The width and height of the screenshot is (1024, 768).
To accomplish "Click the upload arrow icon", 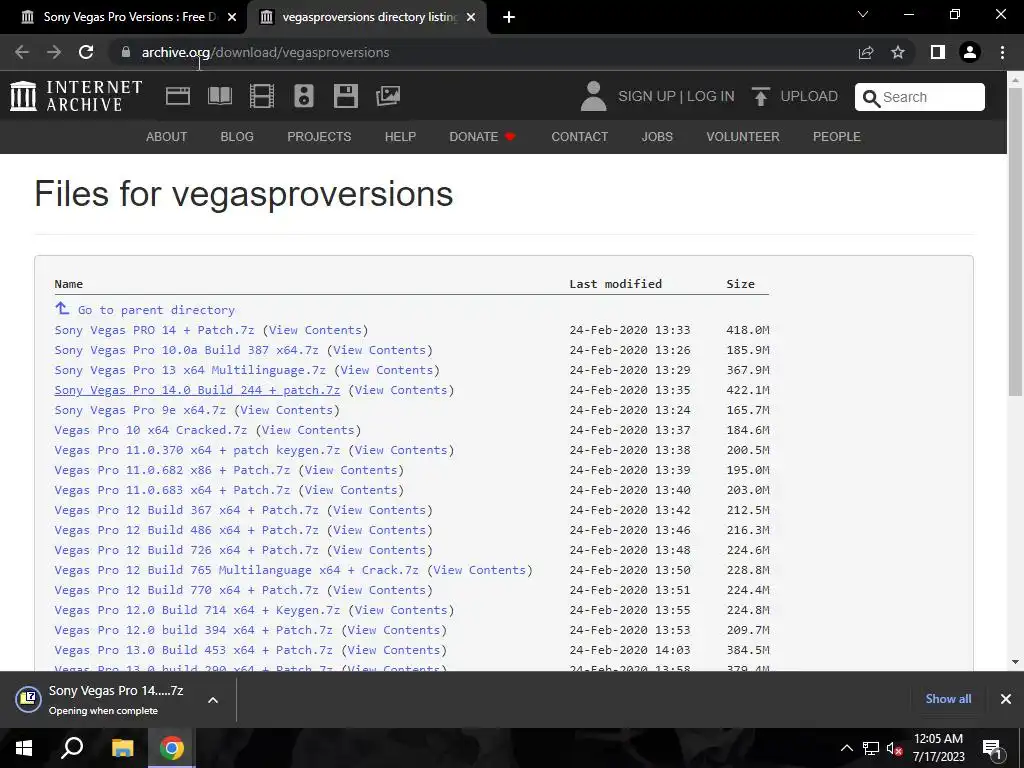I will click(x=760, y=96).
